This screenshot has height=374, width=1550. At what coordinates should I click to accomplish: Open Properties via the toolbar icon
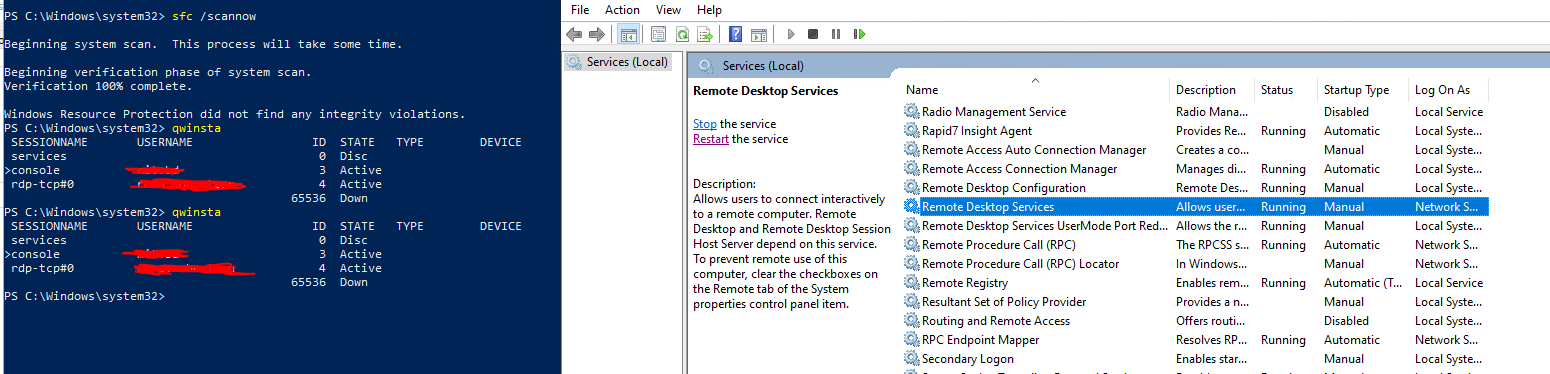(x=658, y=34)
